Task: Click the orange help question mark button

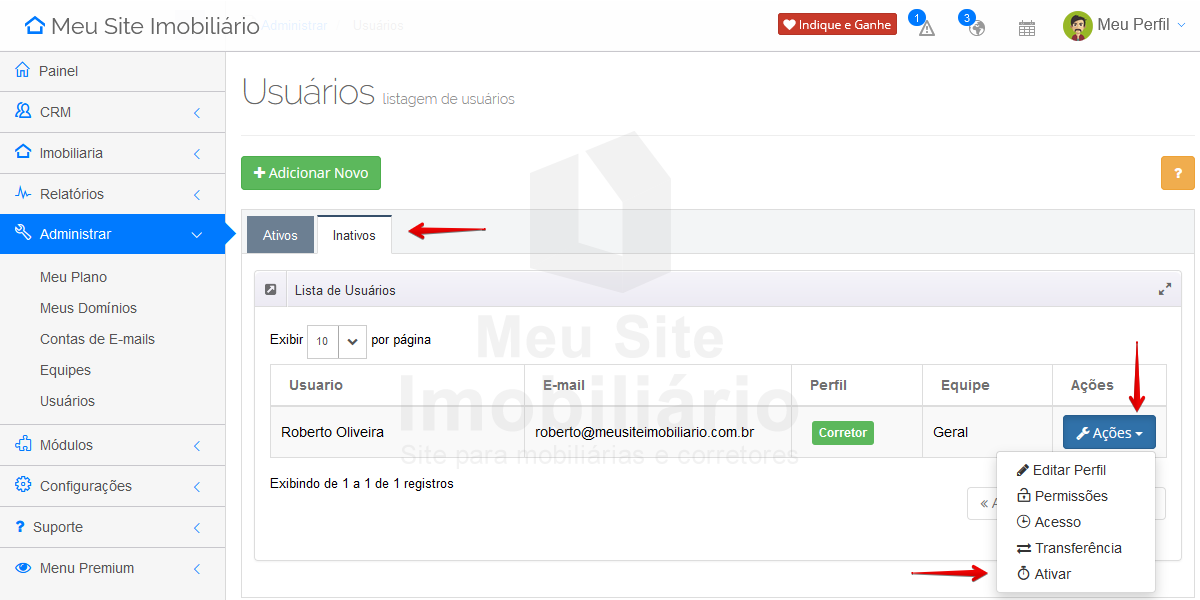Action: [1177, 173]
